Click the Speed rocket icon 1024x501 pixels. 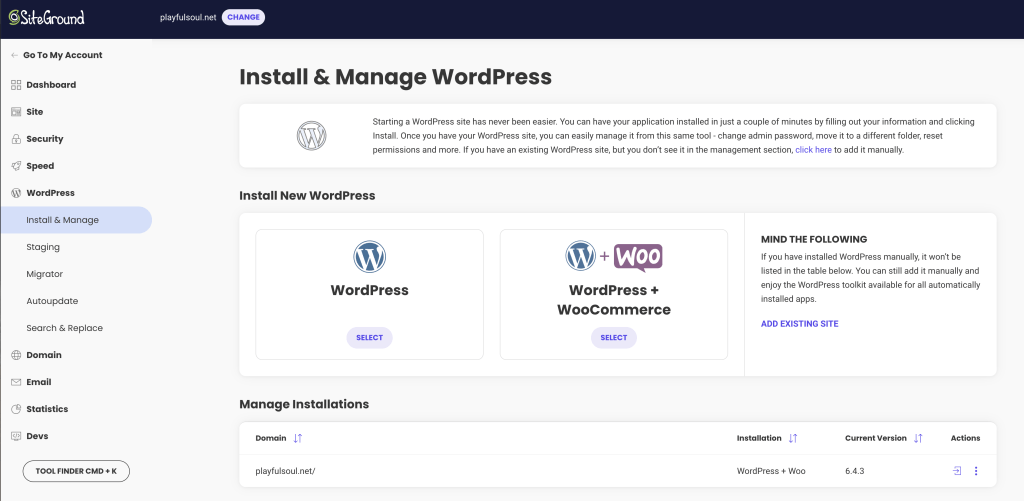click(16, 166)
